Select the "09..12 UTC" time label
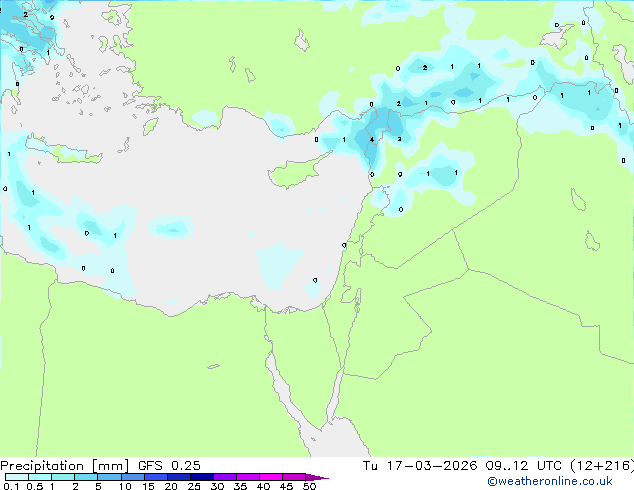 click(x=524, y=466)
